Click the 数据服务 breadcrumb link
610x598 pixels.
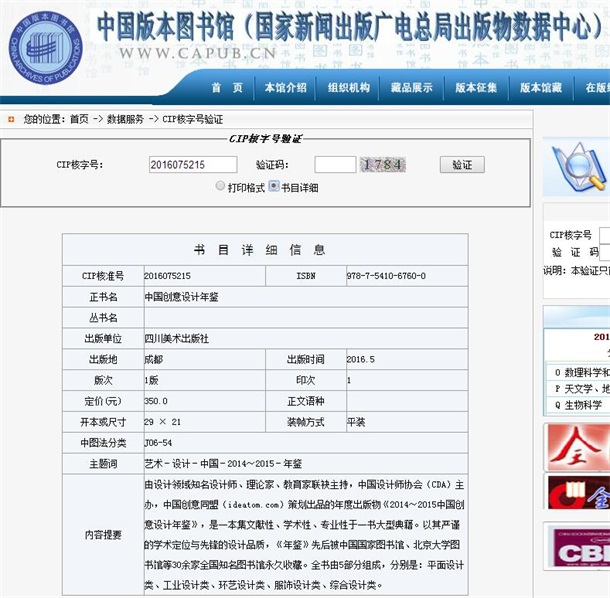coord(125,119)
